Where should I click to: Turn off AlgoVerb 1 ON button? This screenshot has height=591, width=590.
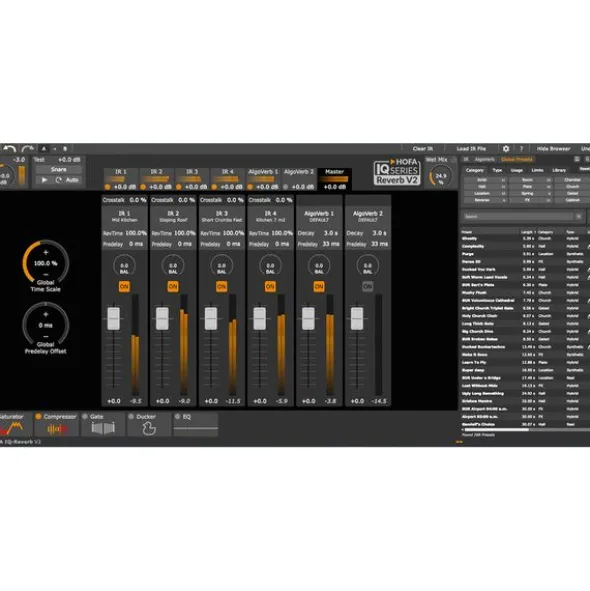click(319, 286)
